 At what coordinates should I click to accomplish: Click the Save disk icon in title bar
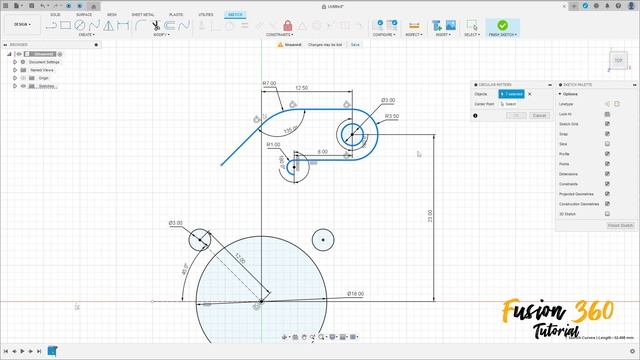(31, 6)
